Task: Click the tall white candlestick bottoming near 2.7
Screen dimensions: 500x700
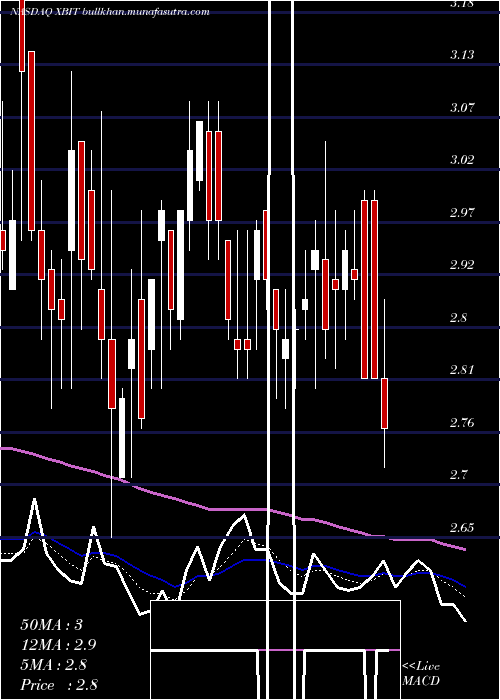Action: pyautogui.click(x=121, y=438)
